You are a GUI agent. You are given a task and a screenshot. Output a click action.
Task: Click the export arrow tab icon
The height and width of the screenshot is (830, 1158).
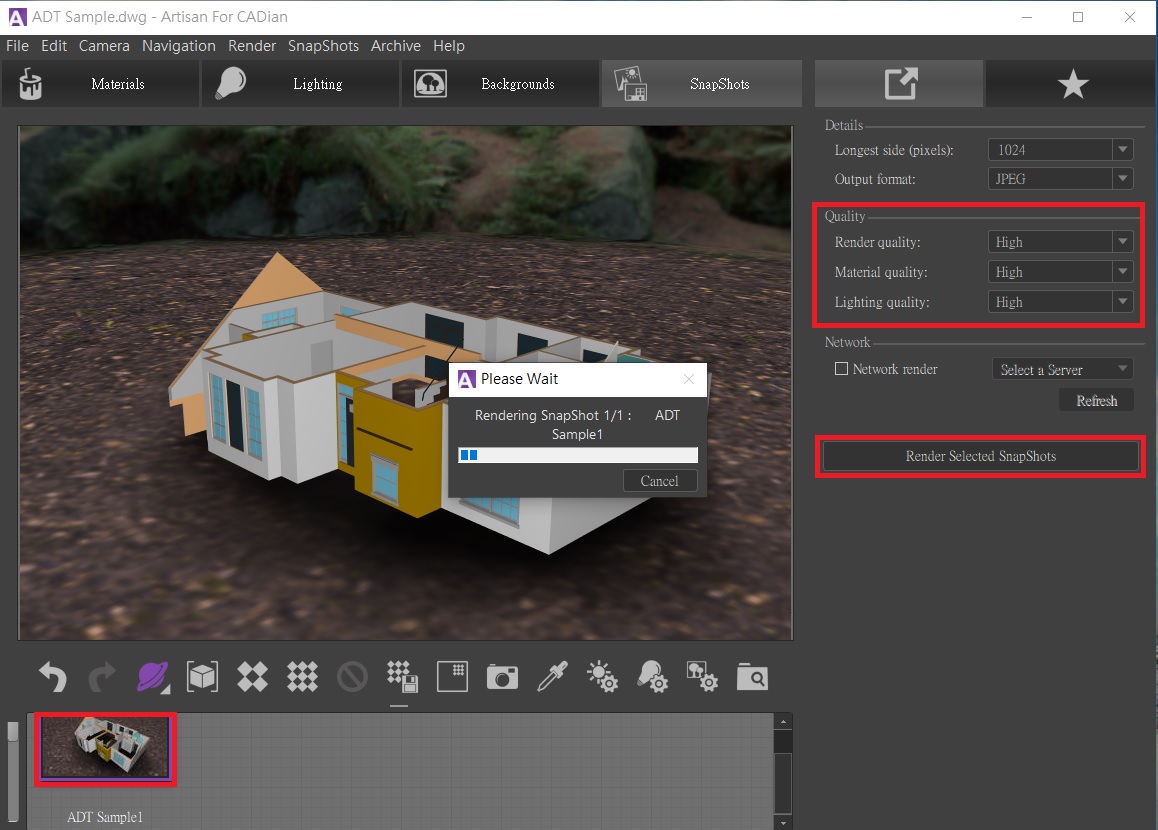tap(900, 84)
